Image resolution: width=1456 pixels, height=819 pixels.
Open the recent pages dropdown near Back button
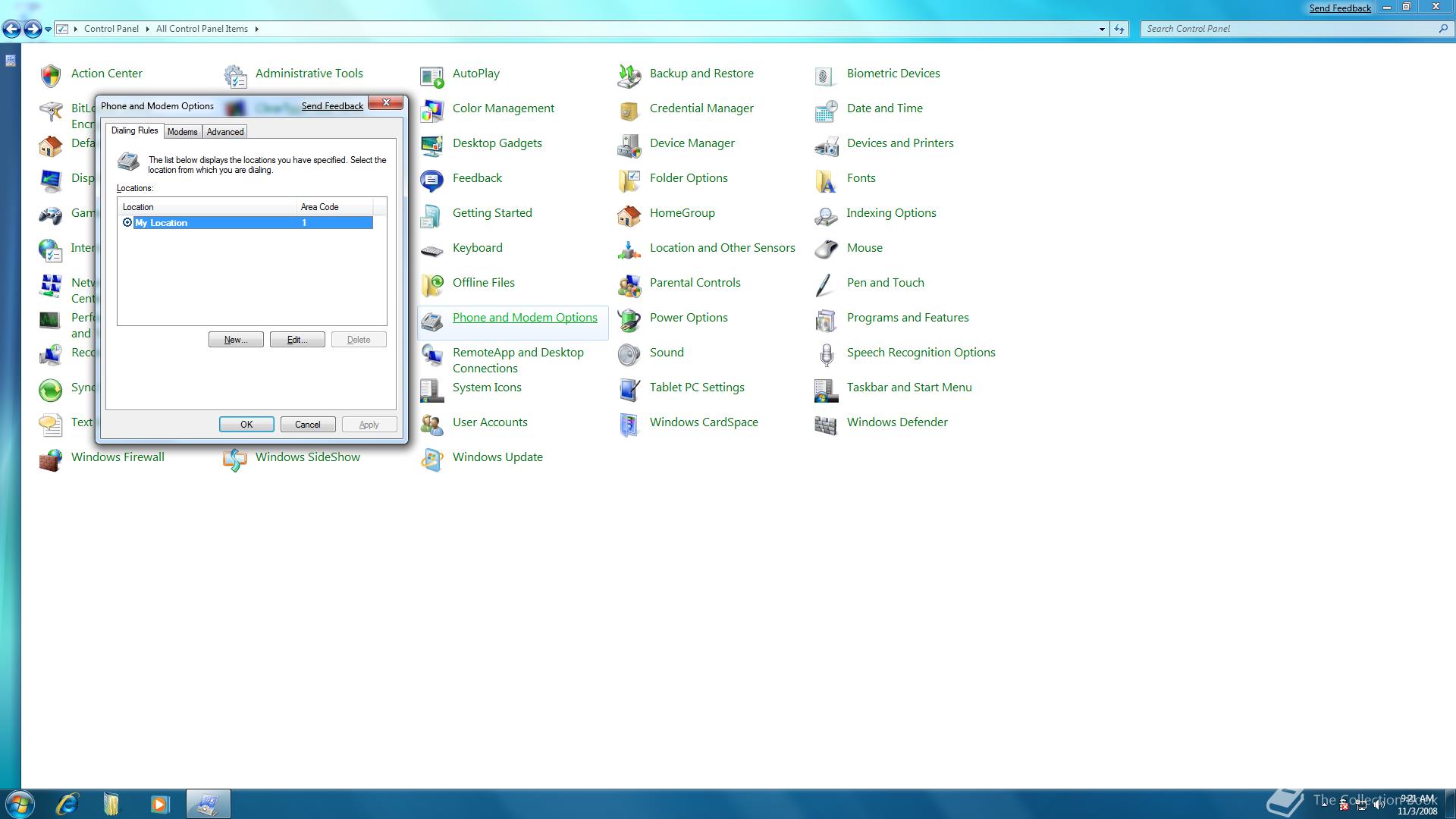(x=48, y=30)
